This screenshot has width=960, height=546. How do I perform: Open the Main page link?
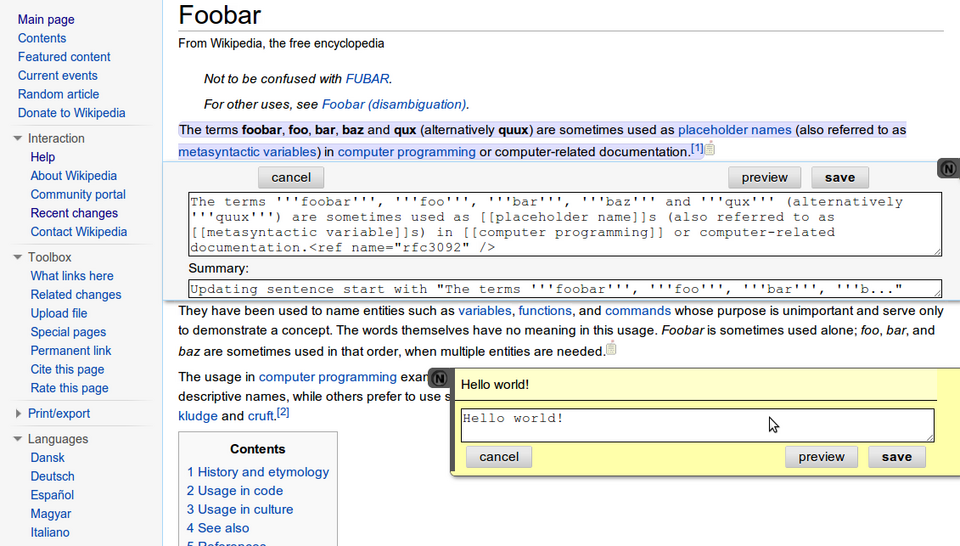46,20
